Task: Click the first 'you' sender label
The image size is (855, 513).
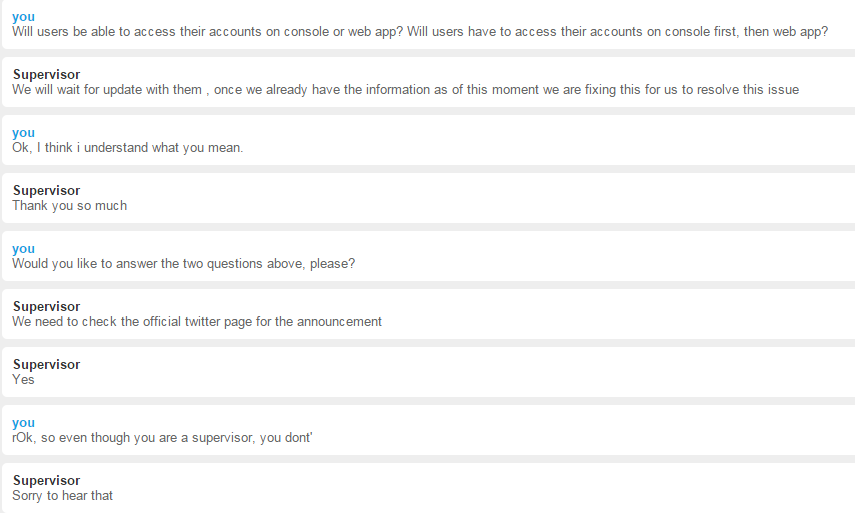Action: (x=23, y=17)
